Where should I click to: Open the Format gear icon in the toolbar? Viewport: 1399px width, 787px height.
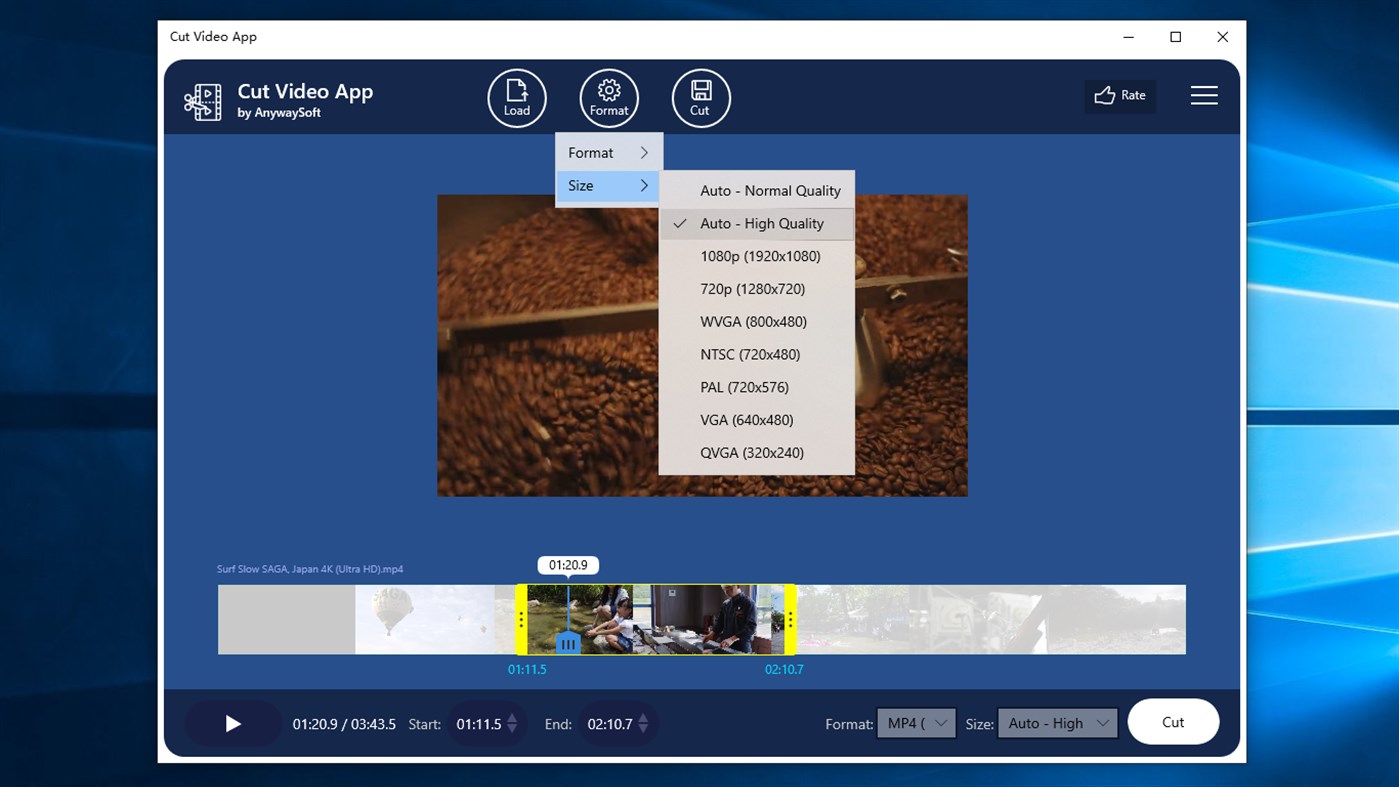(x=608, y=97)
